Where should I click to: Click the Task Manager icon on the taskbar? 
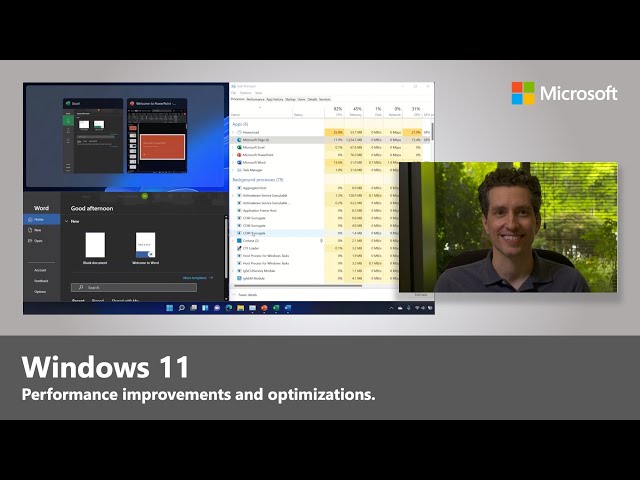253,308
